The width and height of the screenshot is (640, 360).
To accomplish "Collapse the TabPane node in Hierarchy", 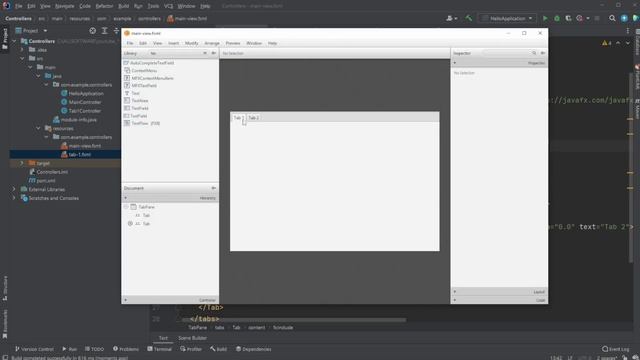I will pyautogui.click(x=126, y=207).
